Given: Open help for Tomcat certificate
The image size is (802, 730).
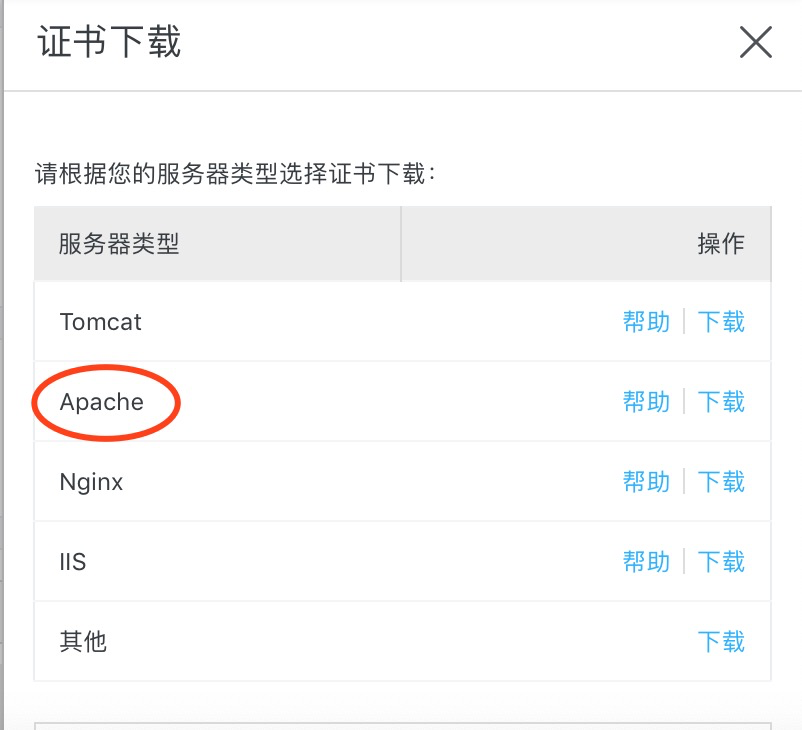Looking at the screenshot, I should (x=646, y=322).
